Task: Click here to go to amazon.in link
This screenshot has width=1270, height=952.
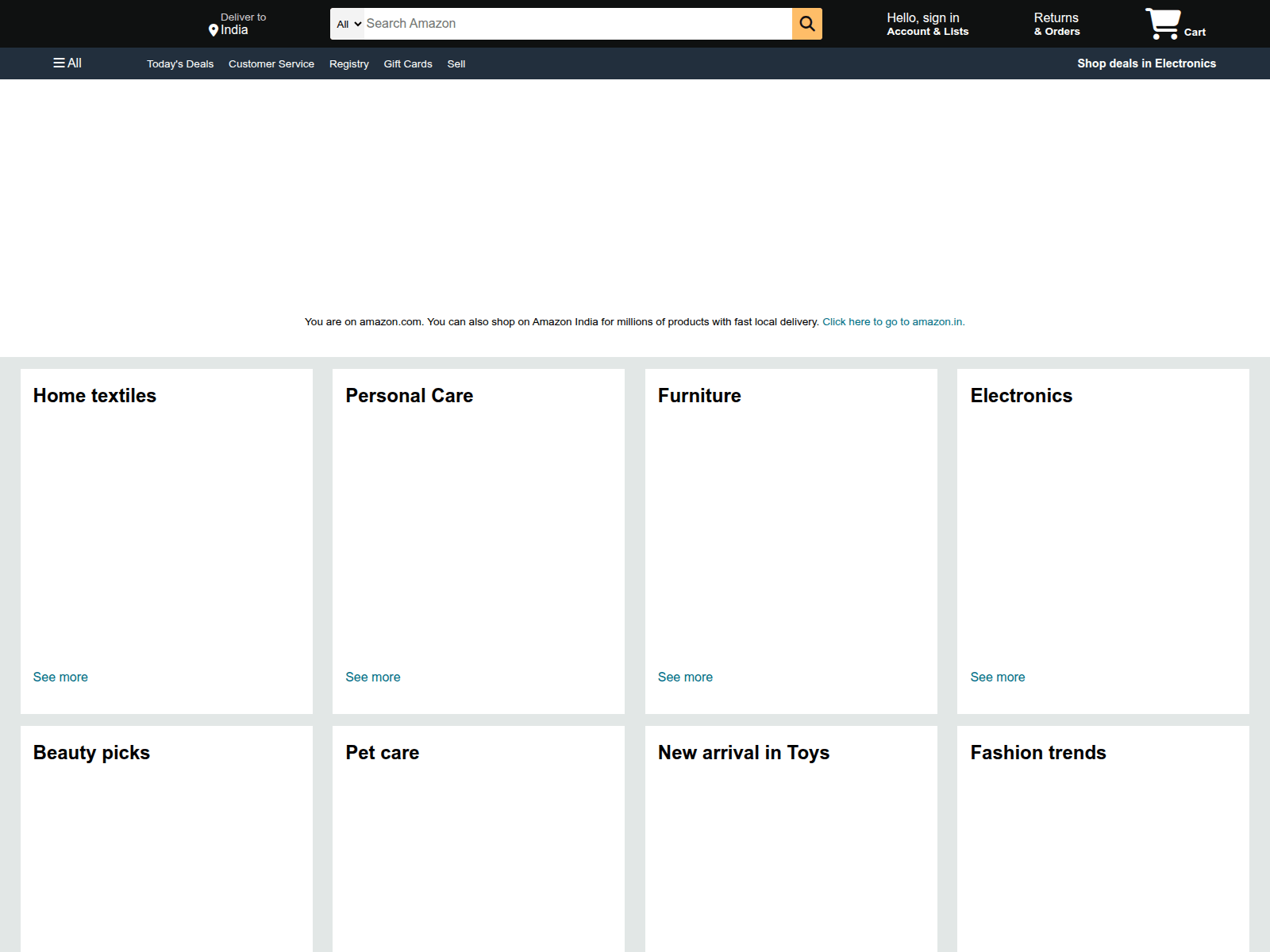Action: coord(894,322)
